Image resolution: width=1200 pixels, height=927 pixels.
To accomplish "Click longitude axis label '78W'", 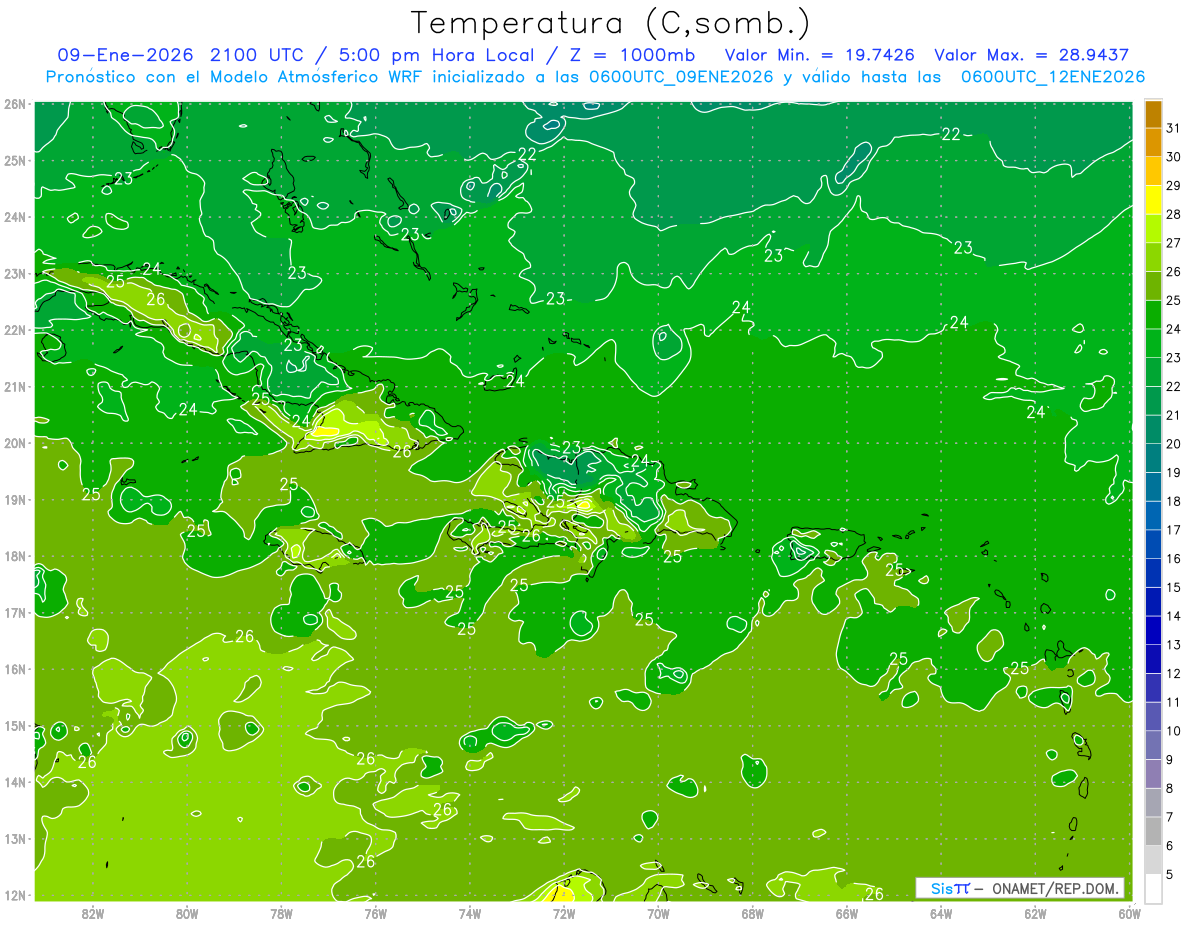I will (281, 913).
